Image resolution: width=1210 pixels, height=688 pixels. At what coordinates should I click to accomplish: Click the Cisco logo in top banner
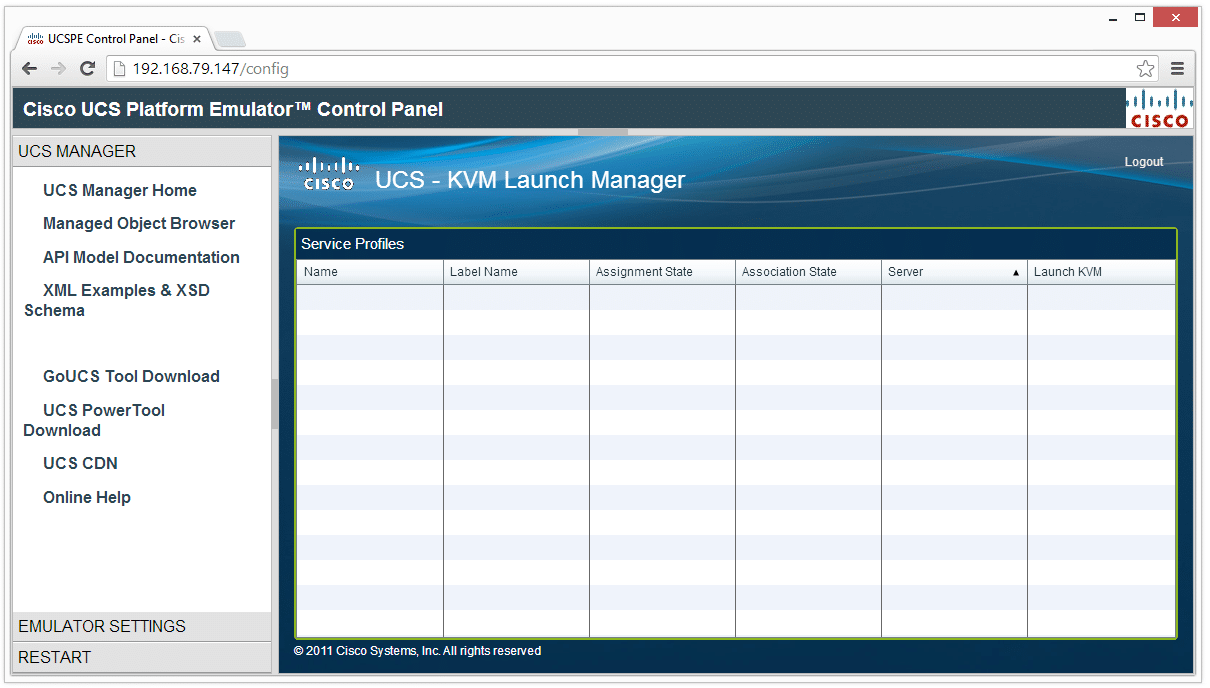tap(1159, 109)
